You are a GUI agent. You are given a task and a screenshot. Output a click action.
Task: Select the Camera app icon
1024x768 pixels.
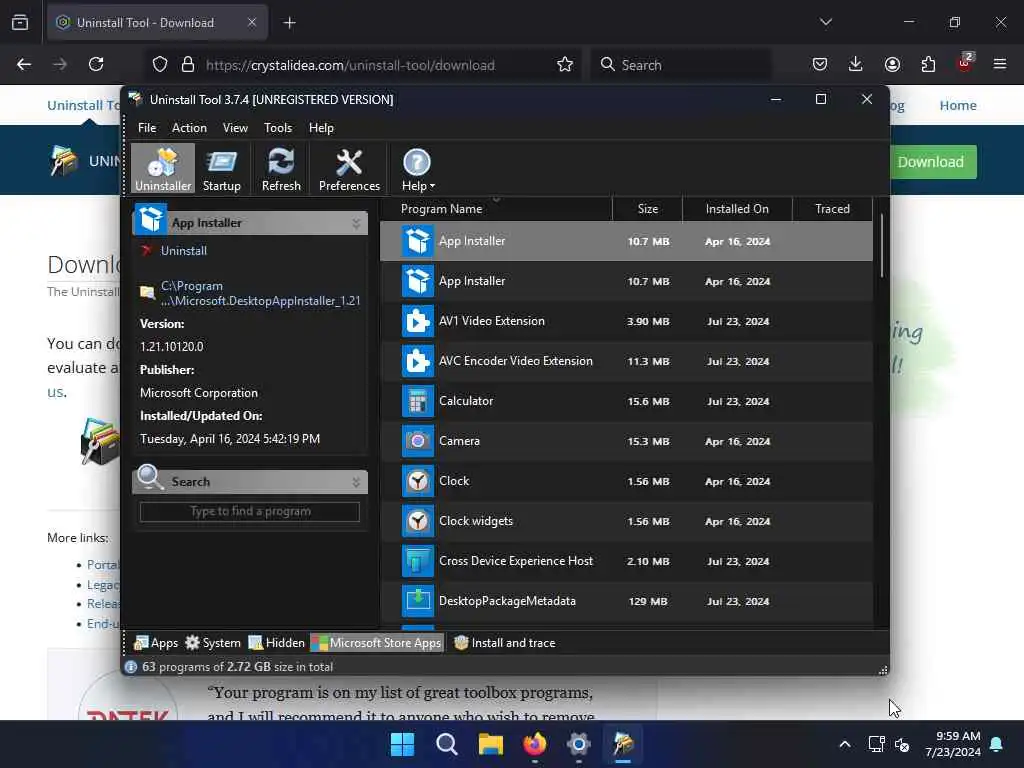coord(417,441)
